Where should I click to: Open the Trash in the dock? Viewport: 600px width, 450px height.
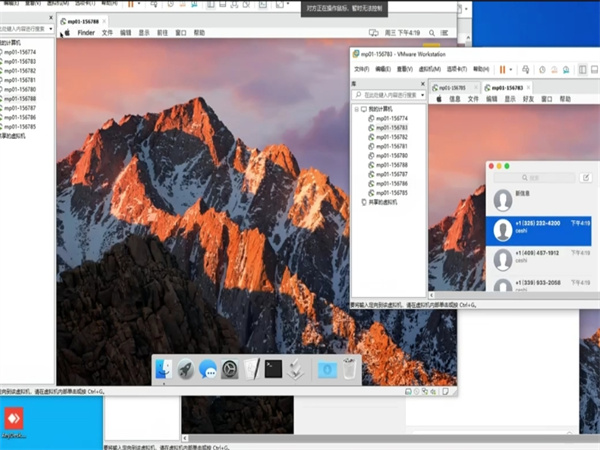[348, 369]
